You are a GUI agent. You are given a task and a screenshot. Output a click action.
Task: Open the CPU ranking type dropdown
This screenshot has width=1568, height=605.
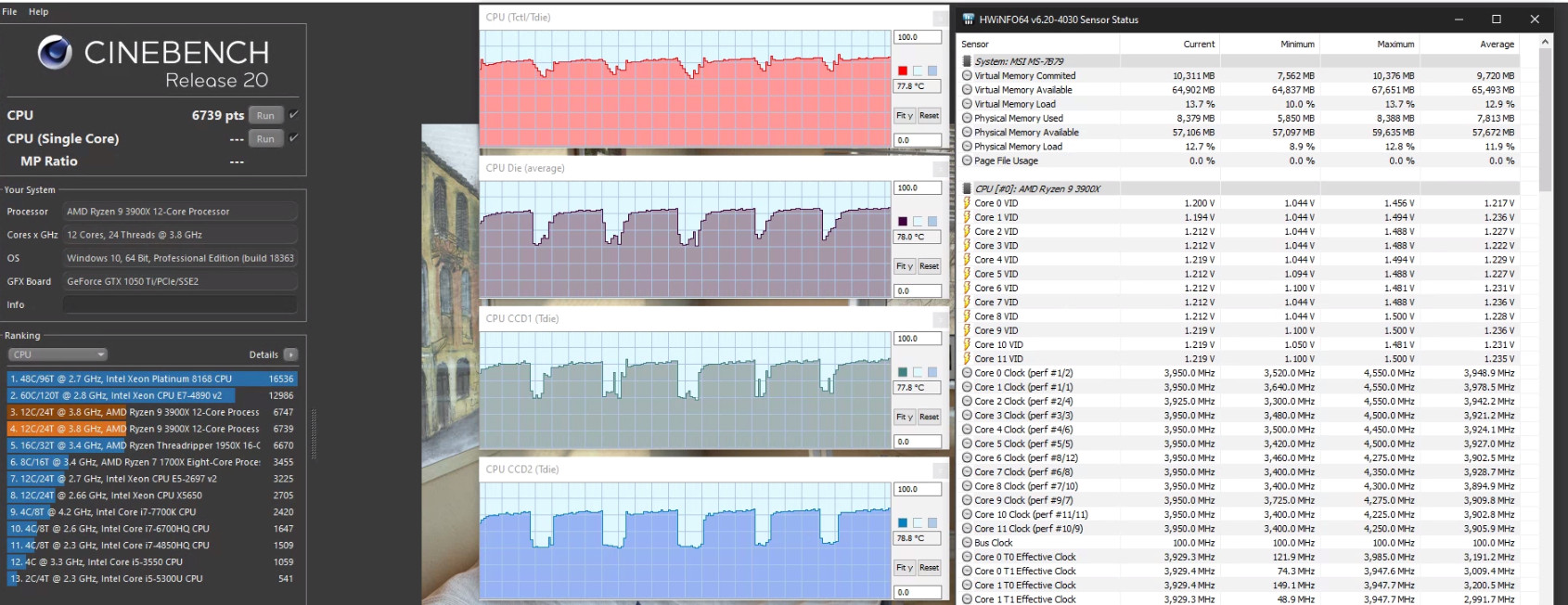click(58, 354)
